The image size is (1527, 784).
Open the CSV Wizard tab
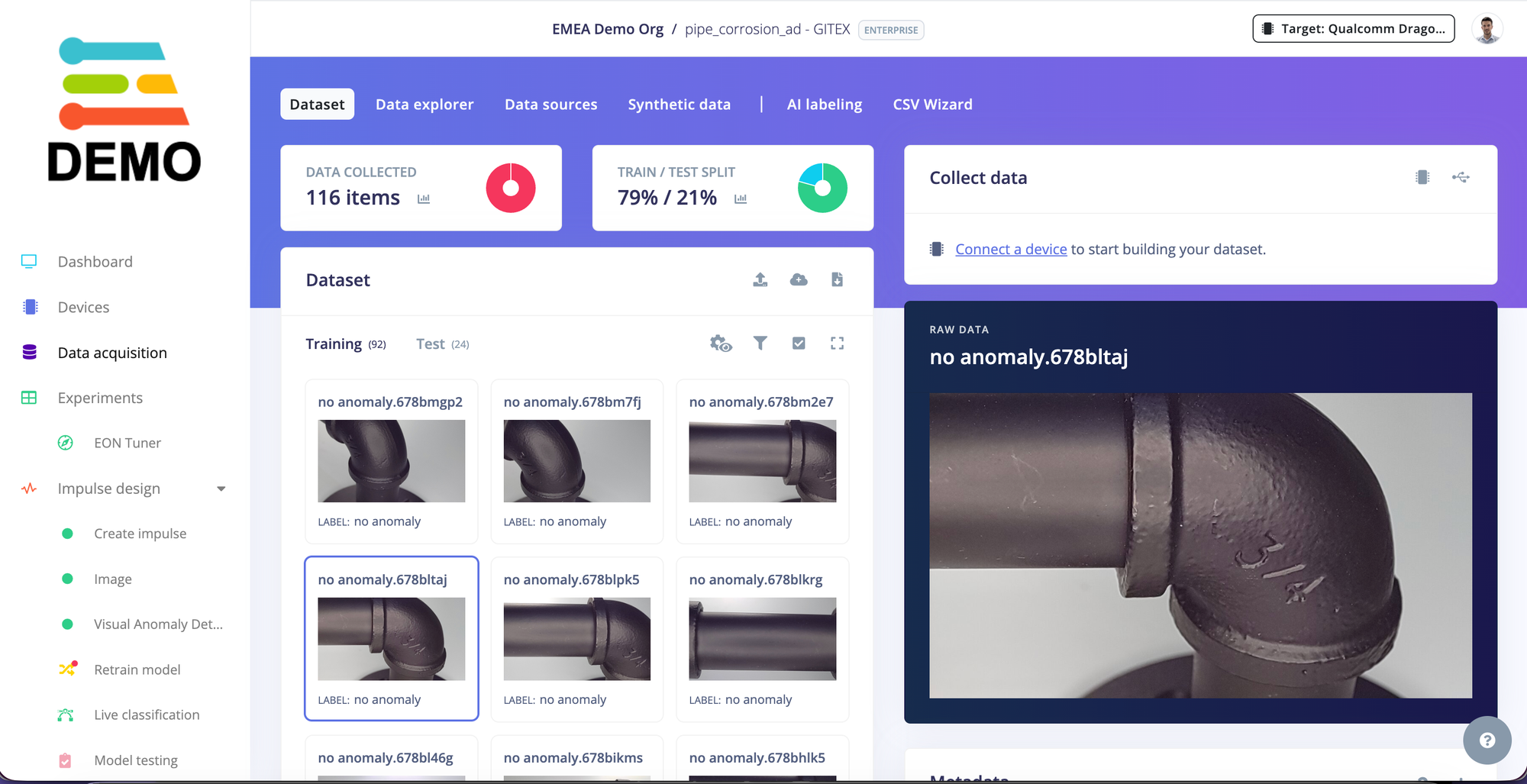tap(932, 105)
